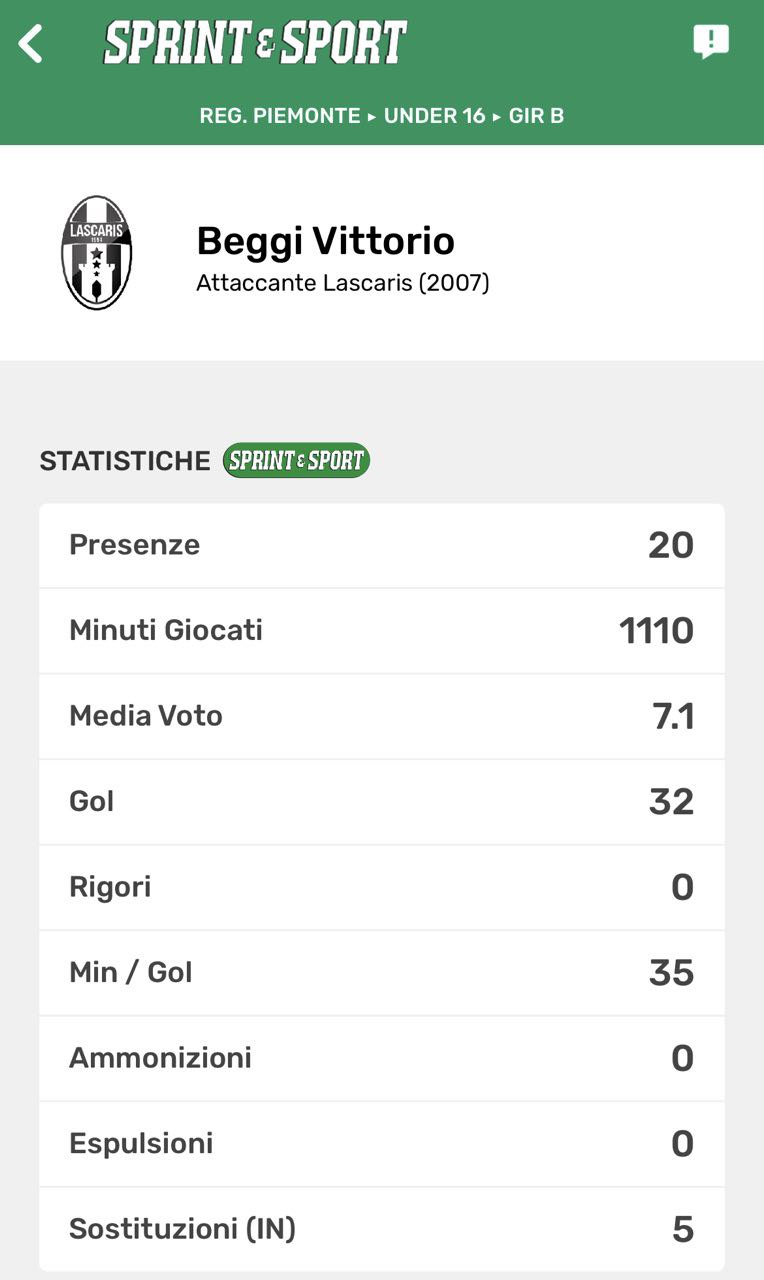764x1280 pixels.
Task: Select the Media Voto row
Action: pyautogui.click(x=382, y=716)
